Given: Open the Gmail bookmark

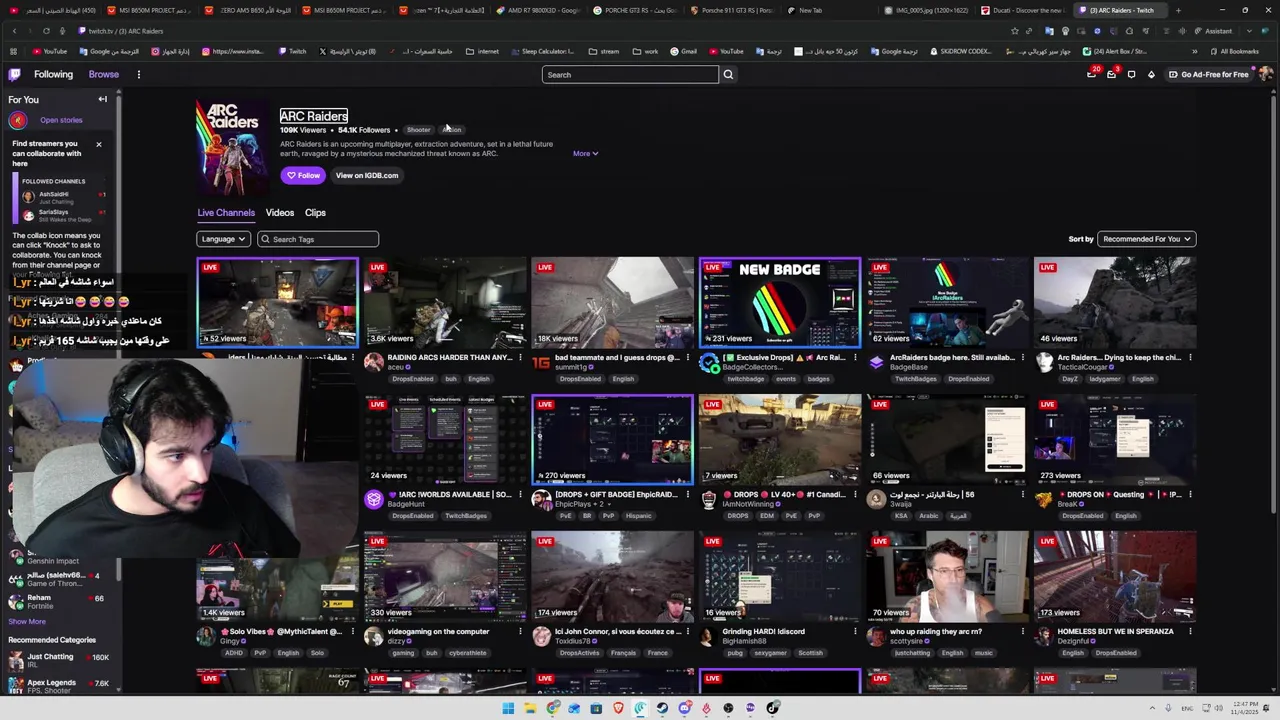Looking at the screenshot, I should click(683, 51).
